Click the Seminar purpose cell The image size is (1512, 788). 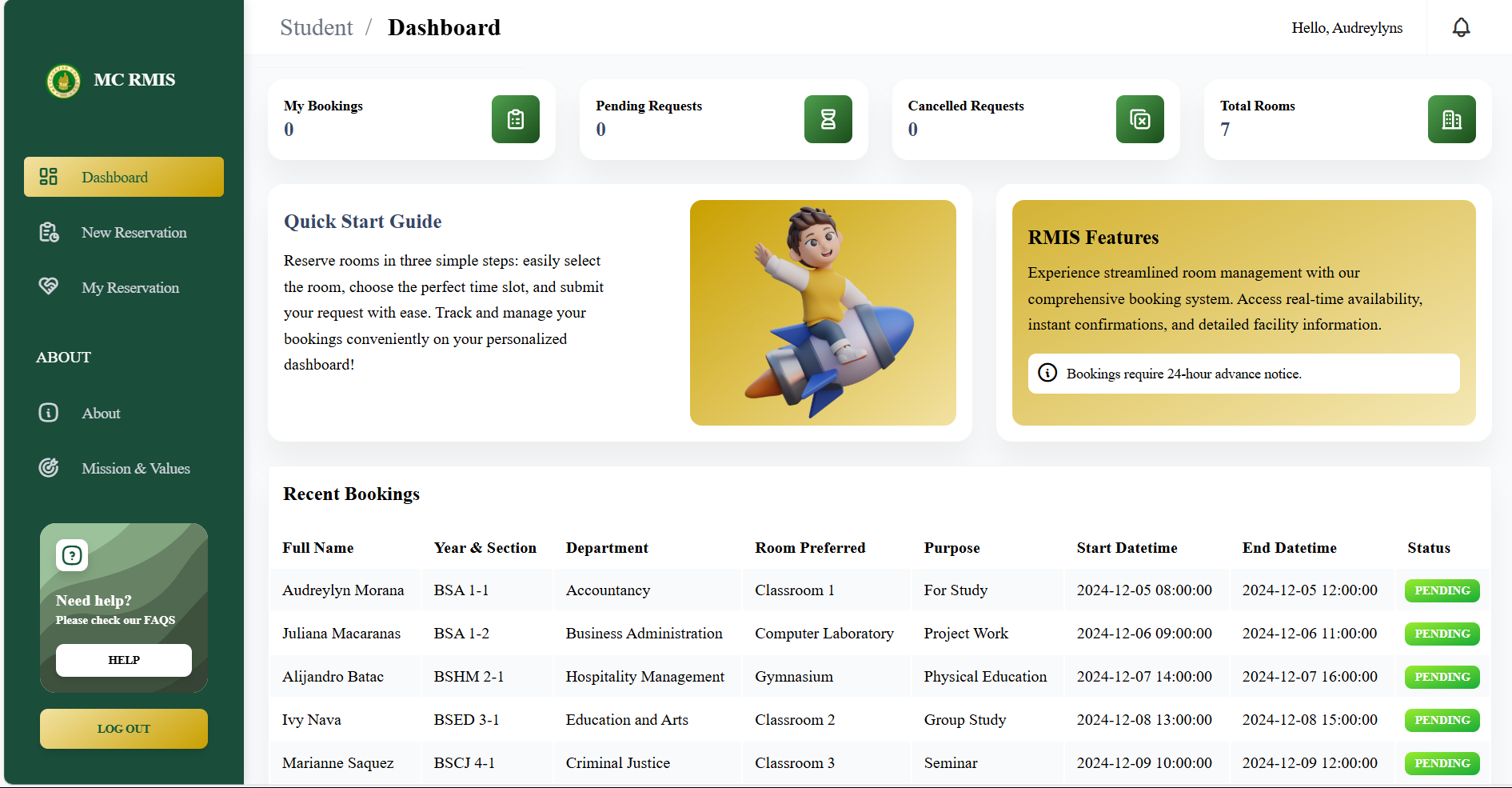(987, 763)
